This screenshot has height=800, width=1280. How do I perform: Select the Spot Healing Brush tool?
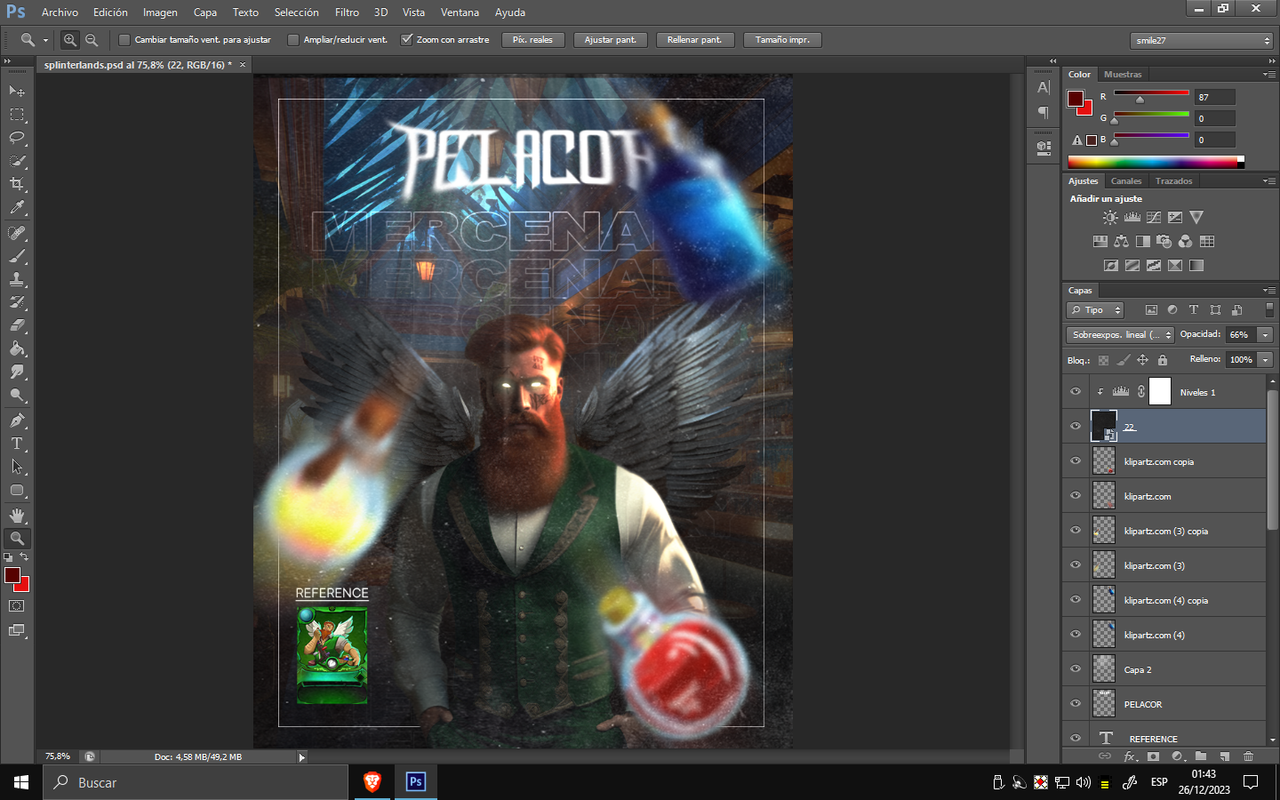coord(17,233)
